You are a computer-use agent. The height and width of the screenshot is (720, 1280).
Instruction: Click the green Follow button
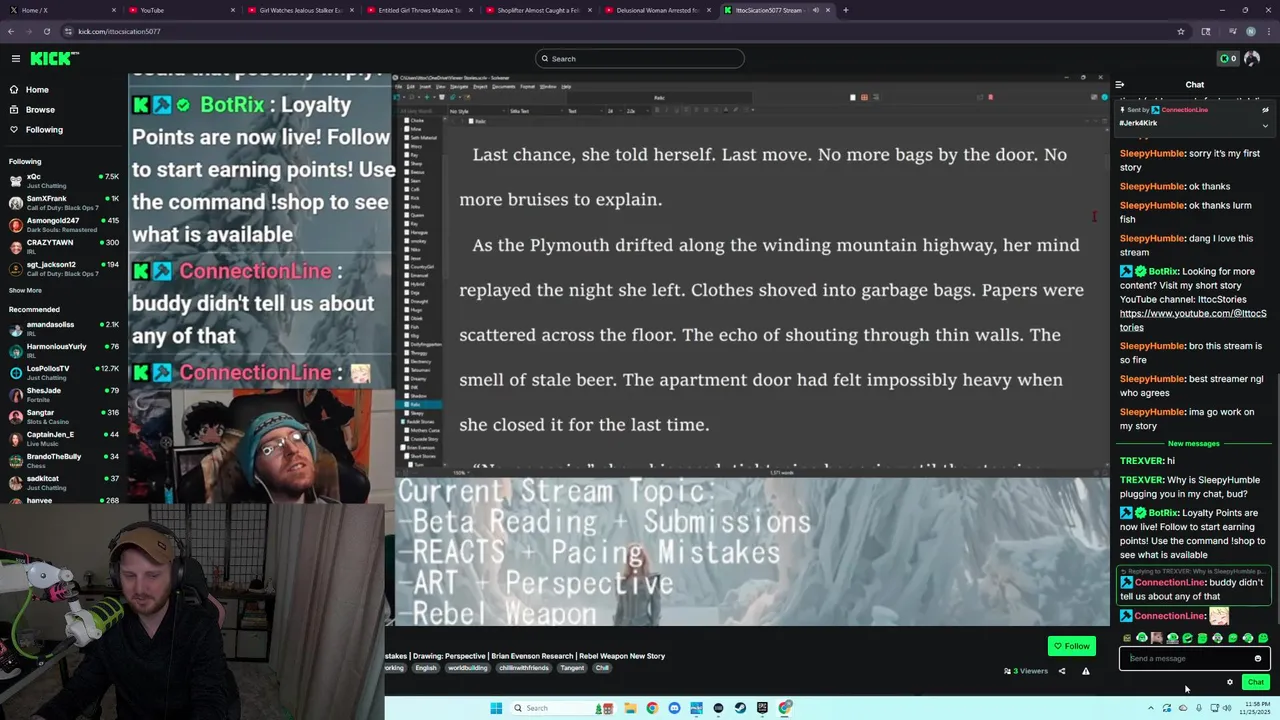(x=1071, y=646)
